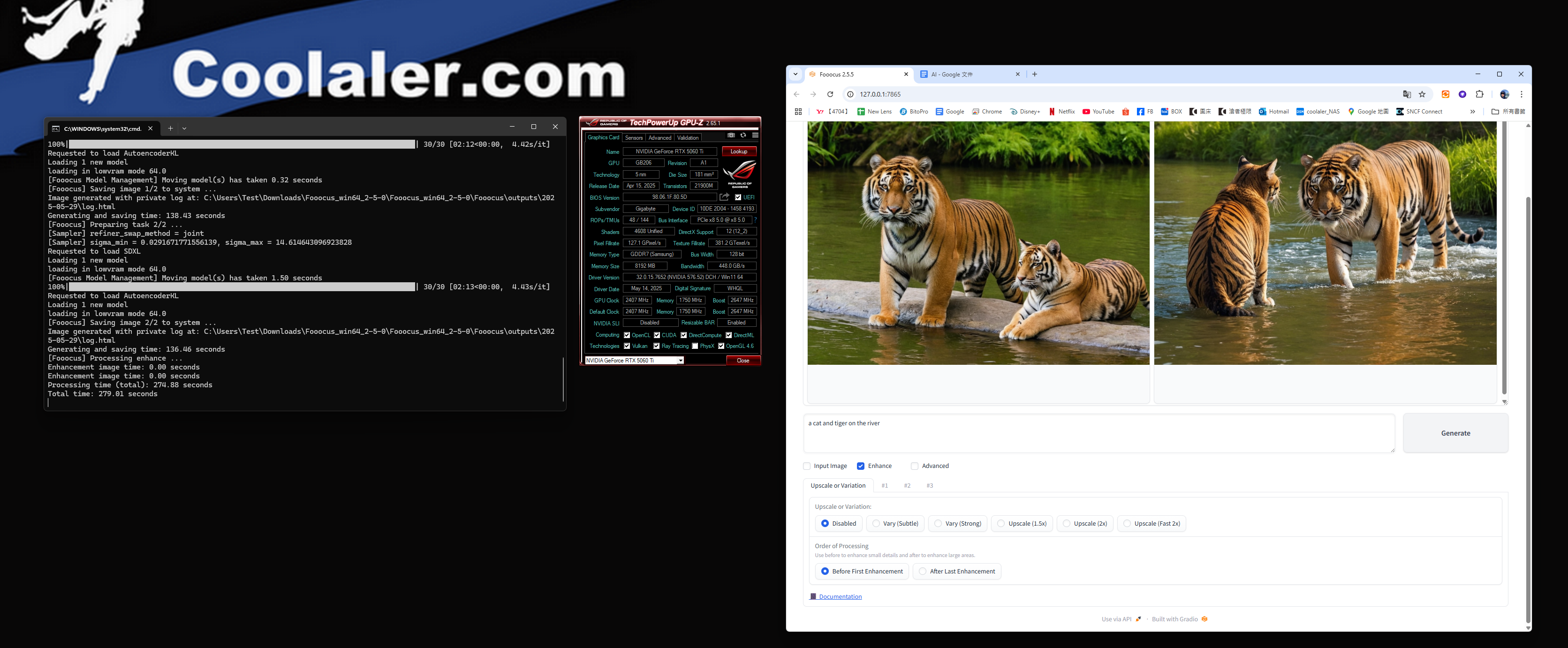Screen dimensions: 1568x648
Task: Switch to the #1 enhancement tab in Fooocus
Action: (x=885, y=486)
